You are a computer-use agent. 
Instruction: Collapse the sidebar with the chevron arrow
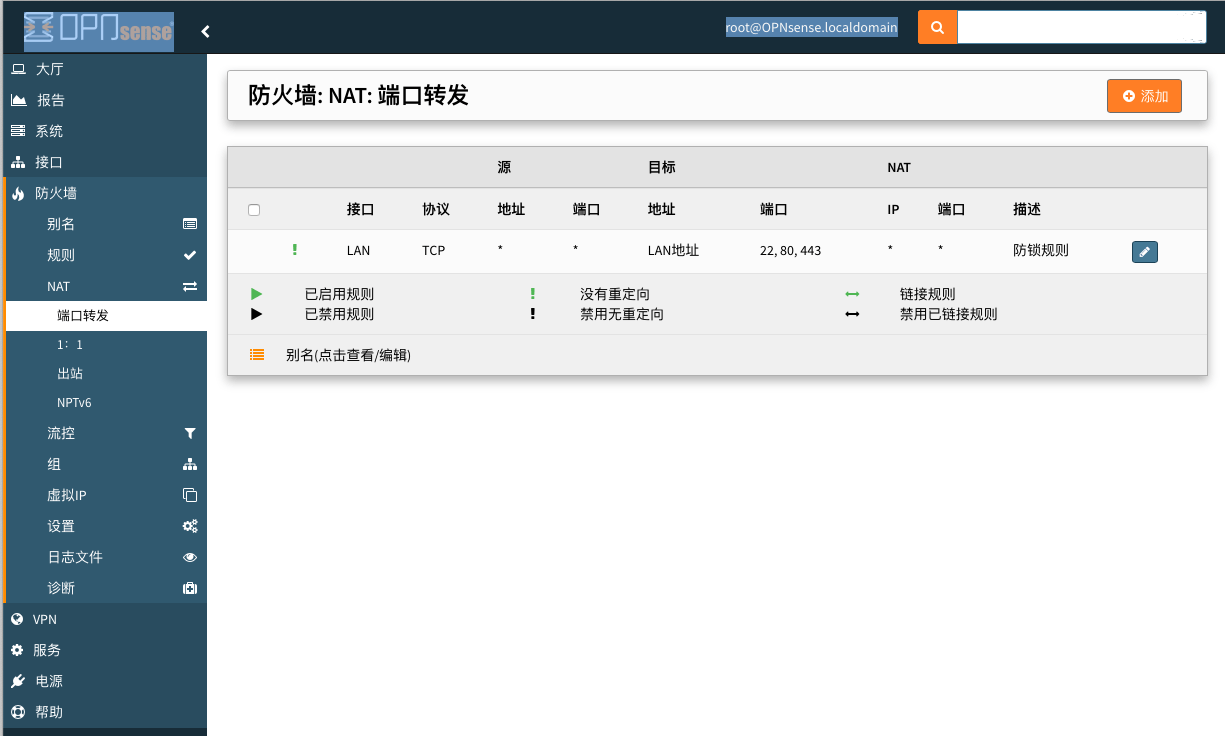point(205,31)
